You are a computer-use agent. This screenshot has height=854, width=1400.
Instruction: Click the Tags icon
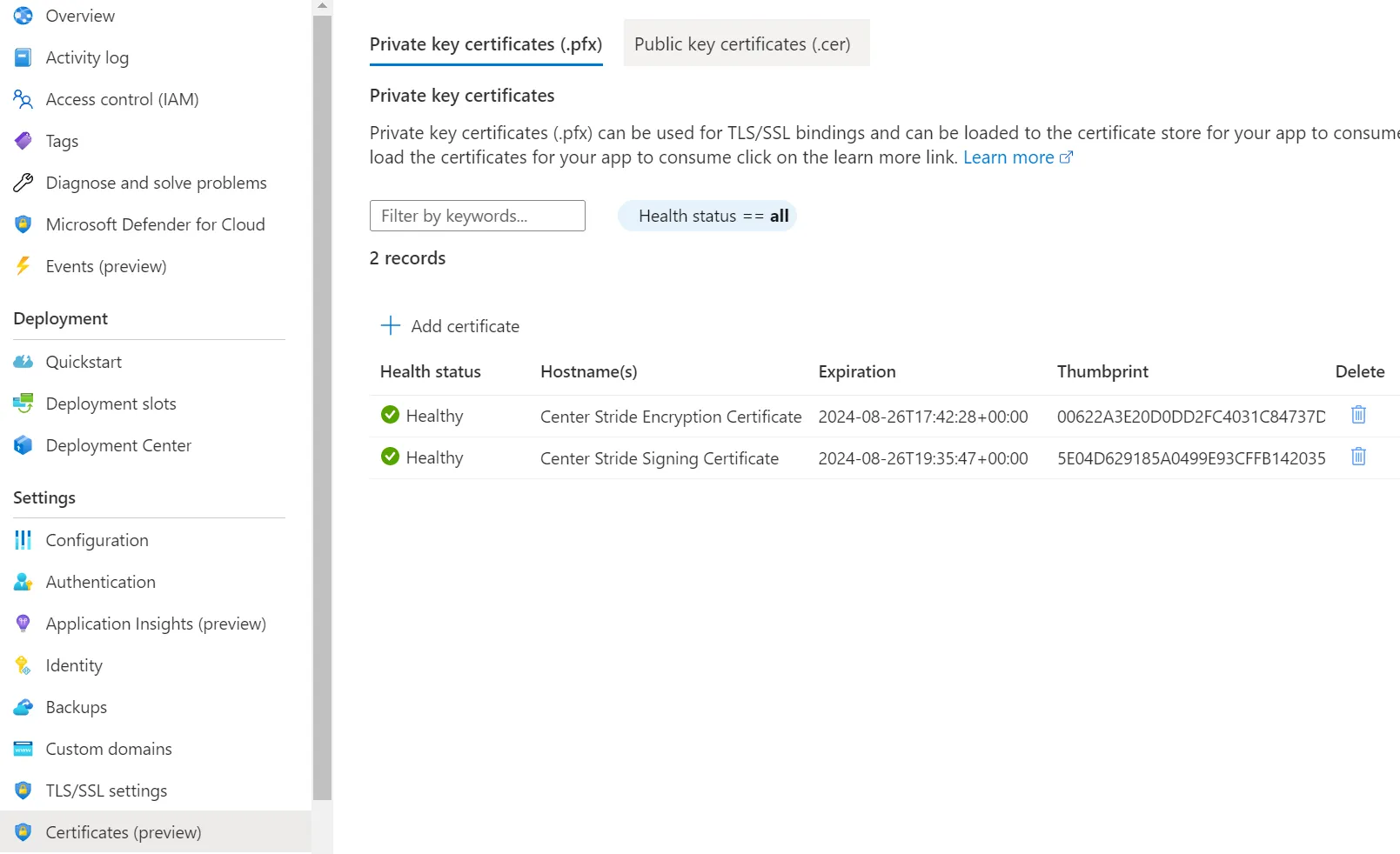[23, 141]
